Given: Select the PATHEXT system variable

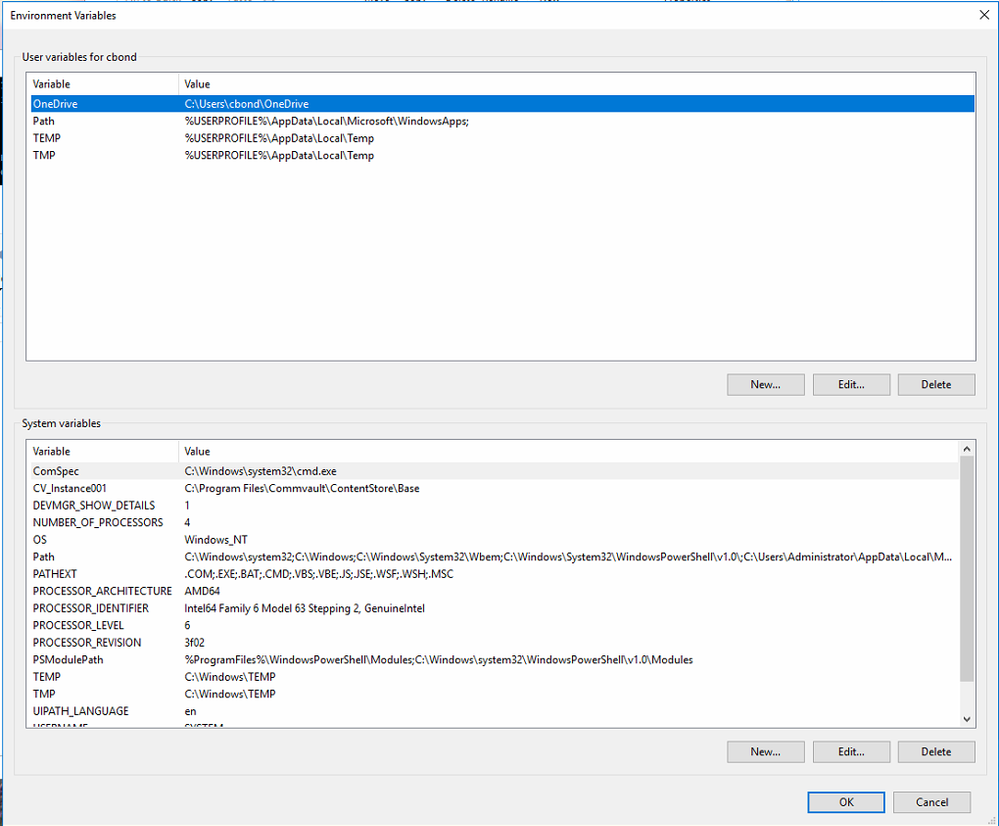Looking at the screenshot, I should tap(494, 574).
